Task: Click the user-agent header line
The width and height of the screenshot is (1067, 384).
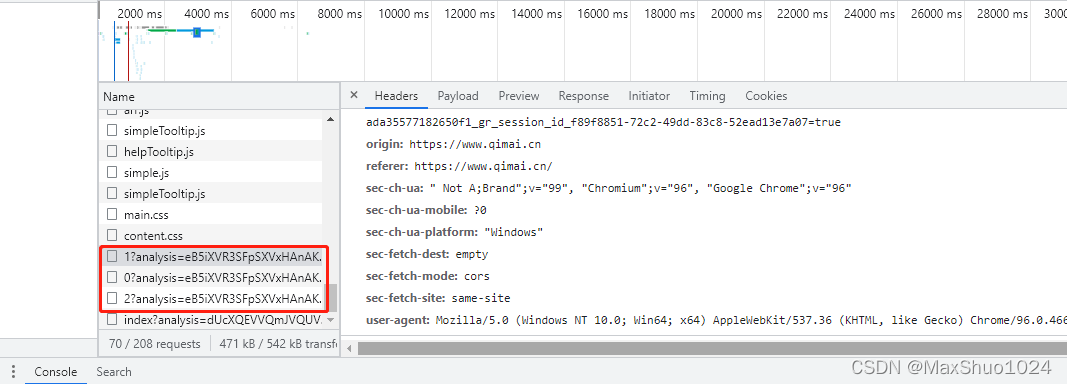Action: pyautogui.click(x=716, y=320)
